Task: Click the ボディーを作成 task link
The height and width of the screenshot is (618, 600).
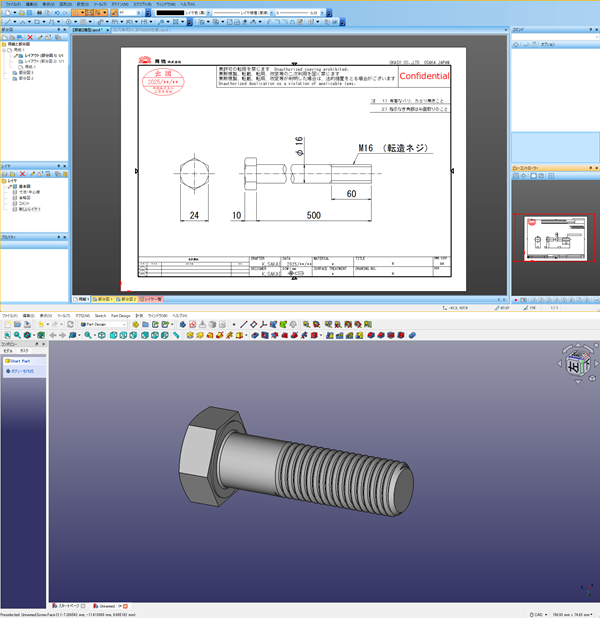Action: point(22,371)
